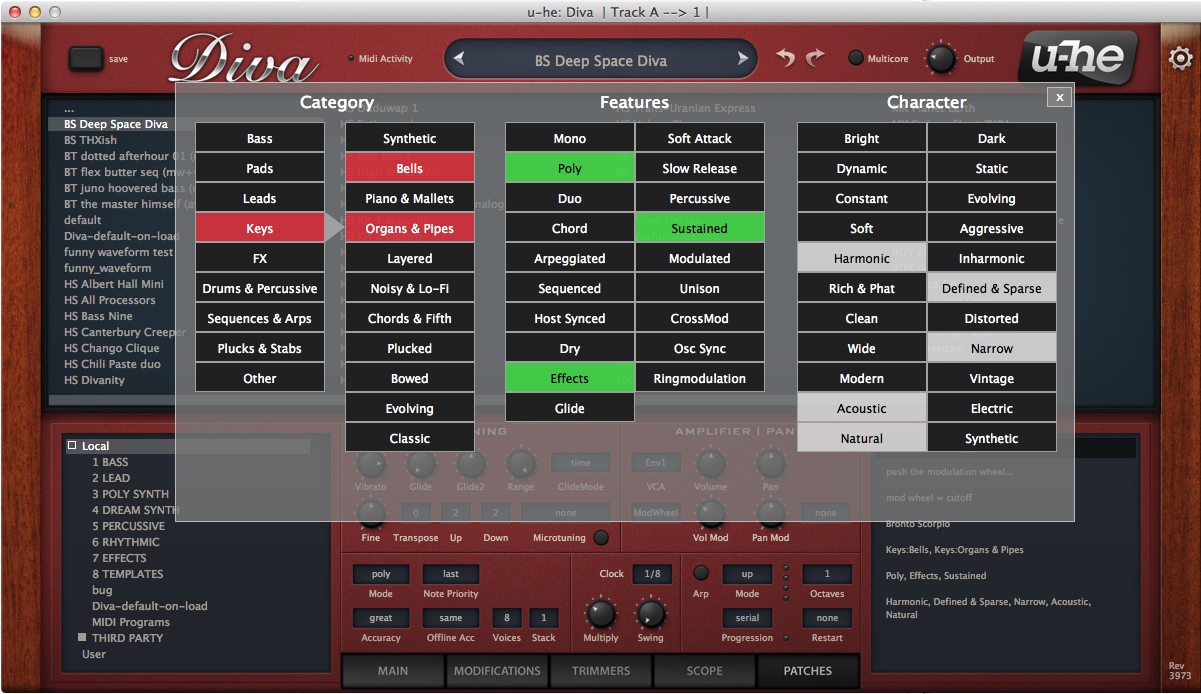This screenshot has height=694, width=1201.
Task: Select the Aggressive character tag
Action: (992, 228)
